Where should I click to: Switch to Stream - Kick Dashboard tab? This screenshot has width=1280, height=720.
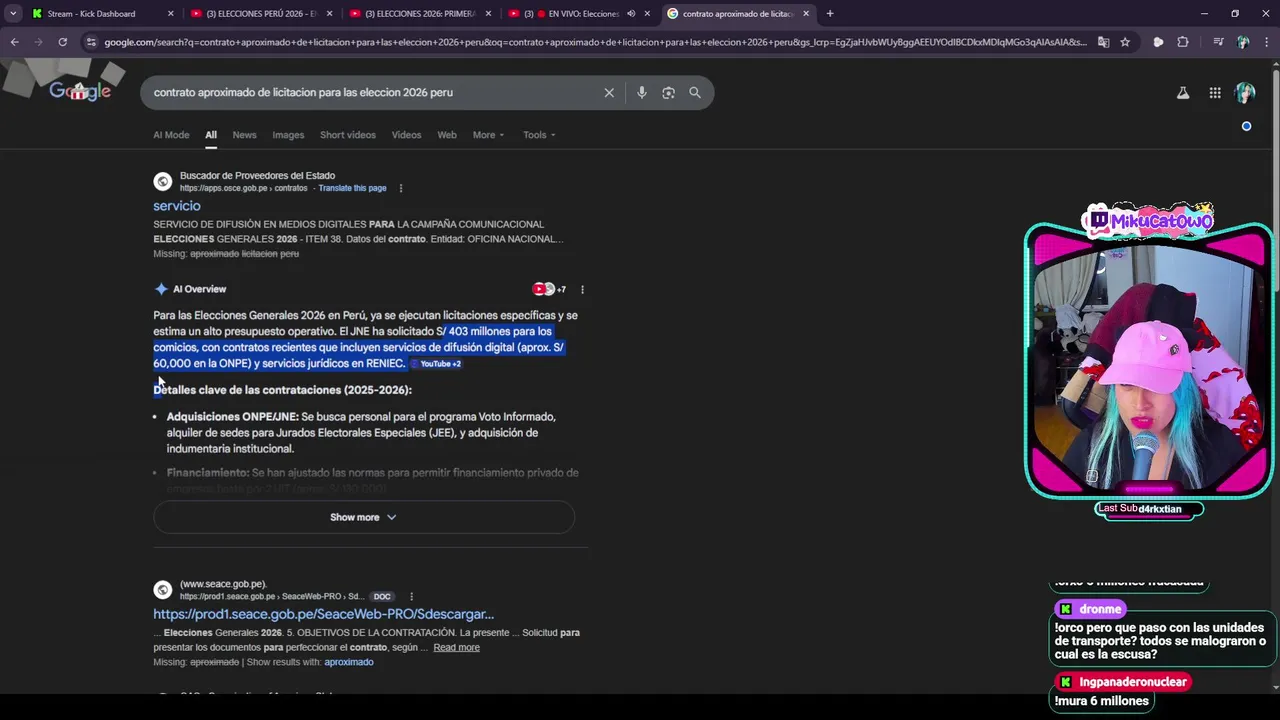tap(92, 14)
